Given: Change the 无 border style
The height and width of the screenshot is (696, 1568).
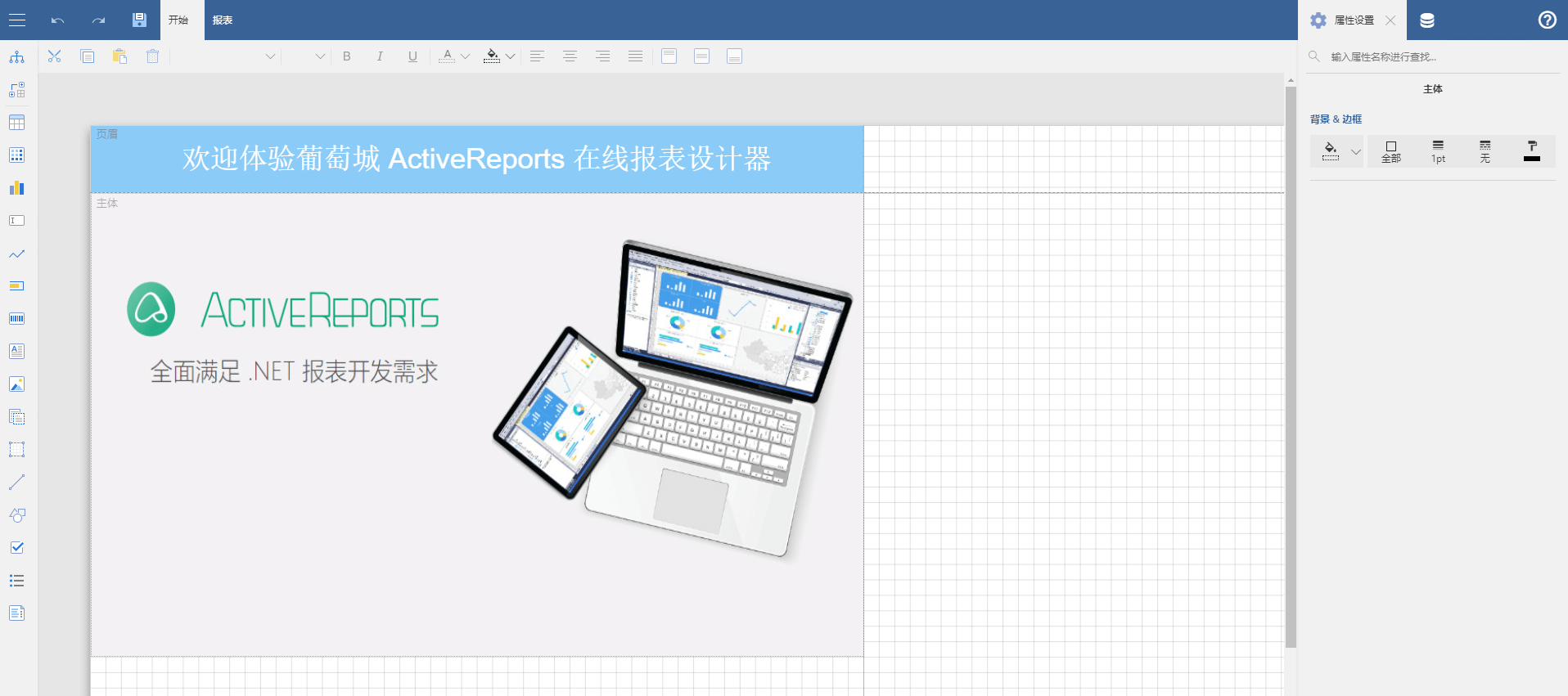Looking at the screenshot, I should (1485, 152).
